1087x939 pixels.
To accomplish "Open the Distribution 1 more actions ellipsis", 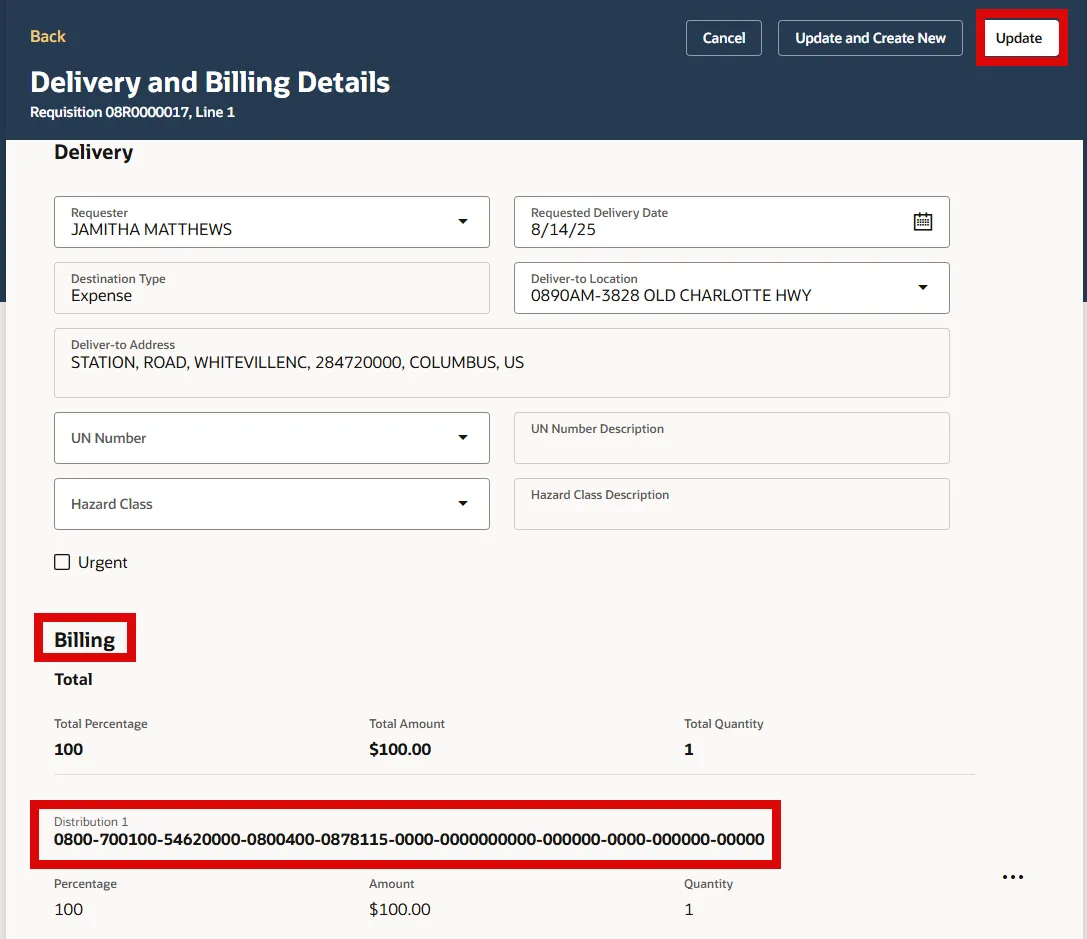I will click(x=1012, y=877).
